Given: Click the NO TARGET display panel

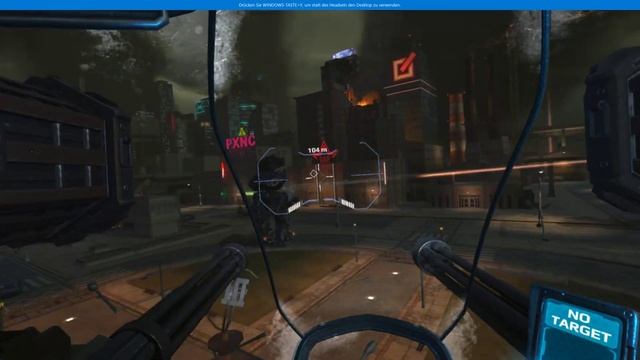Looking at the screenshot, I should click(x=581, y=326).
